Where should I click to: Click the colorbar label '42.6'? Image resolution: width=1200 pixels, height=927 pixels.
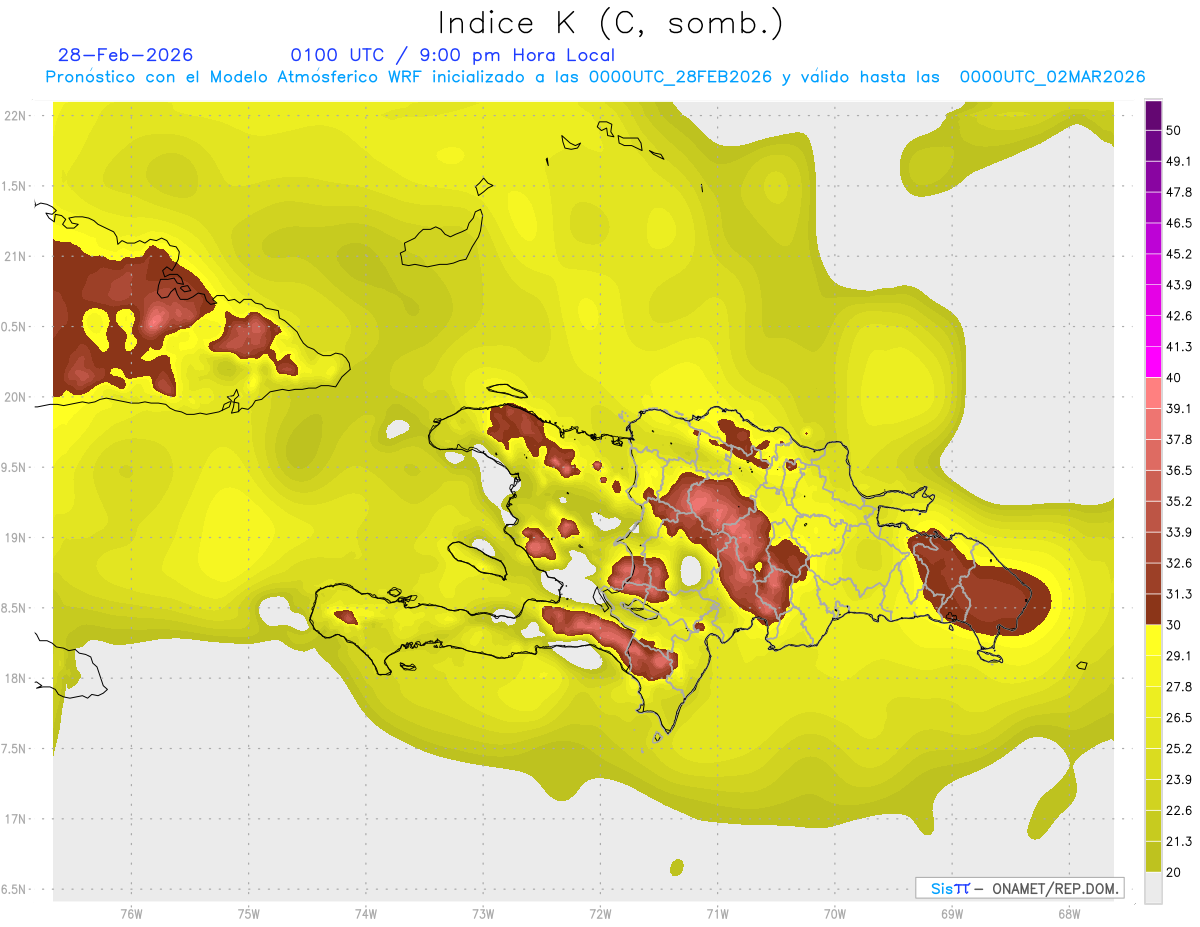click(1178, 316)
